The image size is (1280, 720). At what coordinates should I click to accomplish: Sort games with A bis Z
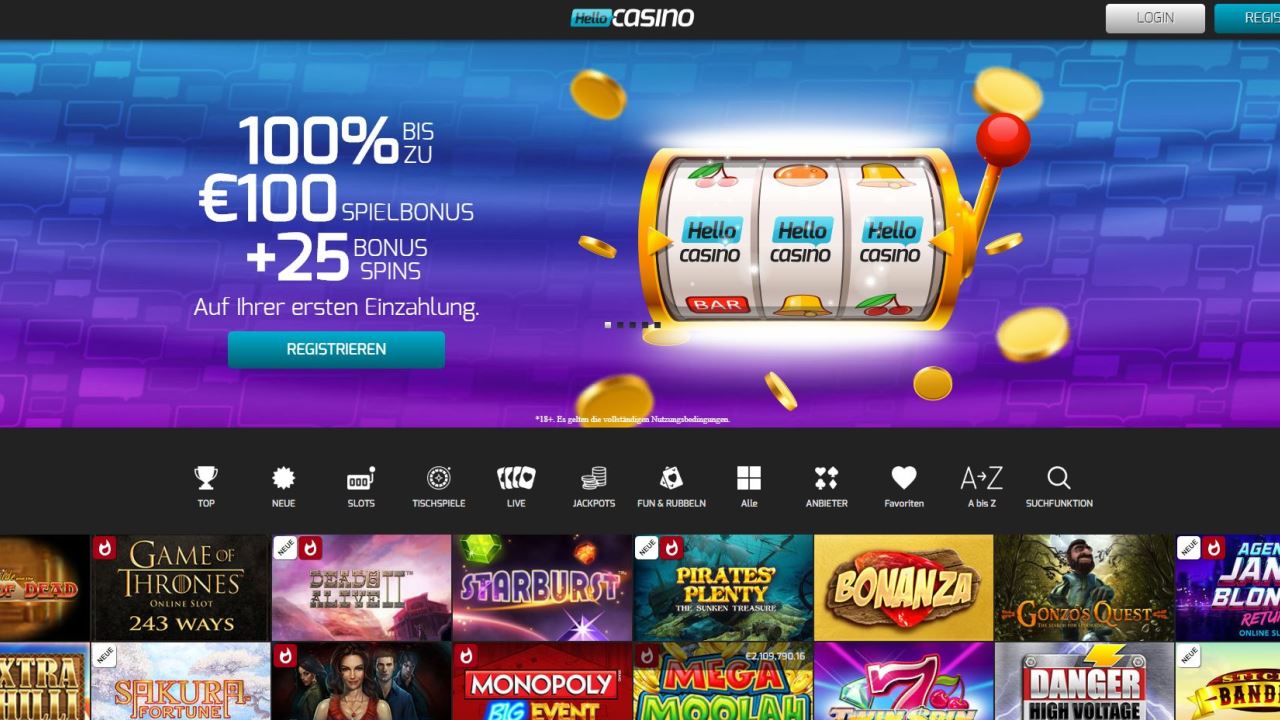pyautogui.click(x=981, y=478)
